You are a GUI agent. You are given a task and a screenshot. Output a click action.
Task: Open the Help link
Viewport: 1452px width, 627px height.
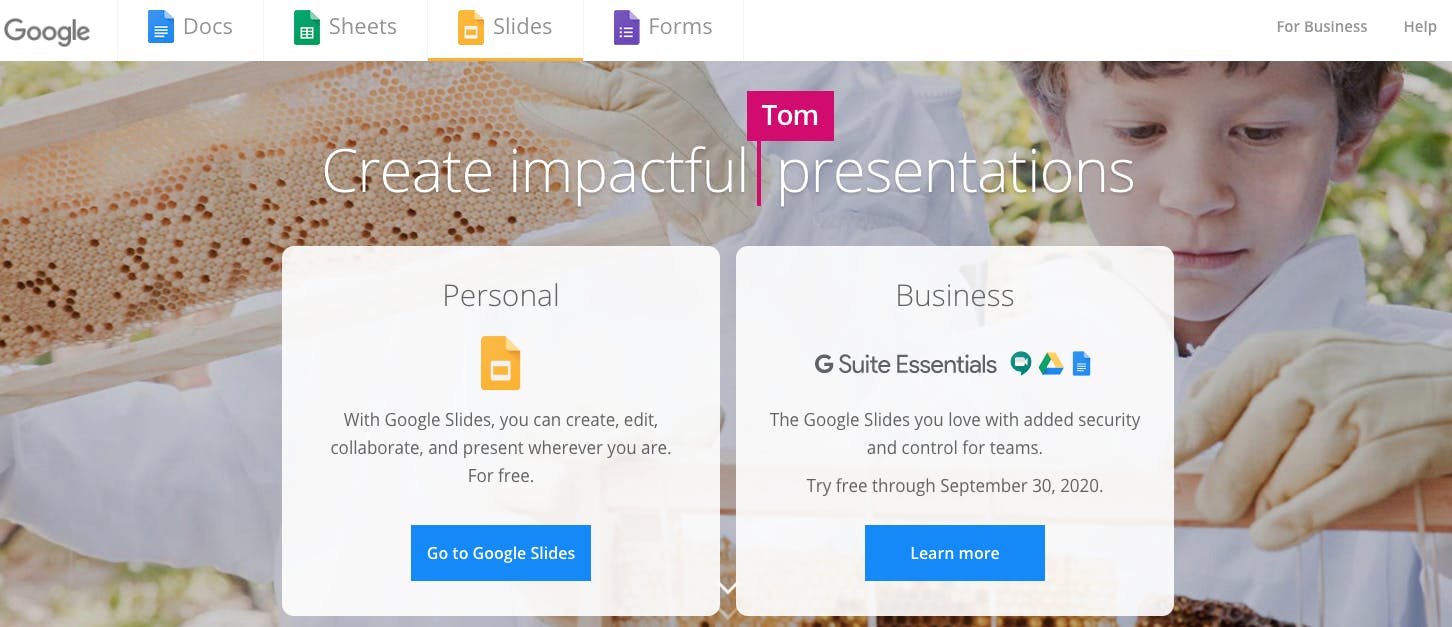[1419, 27]
